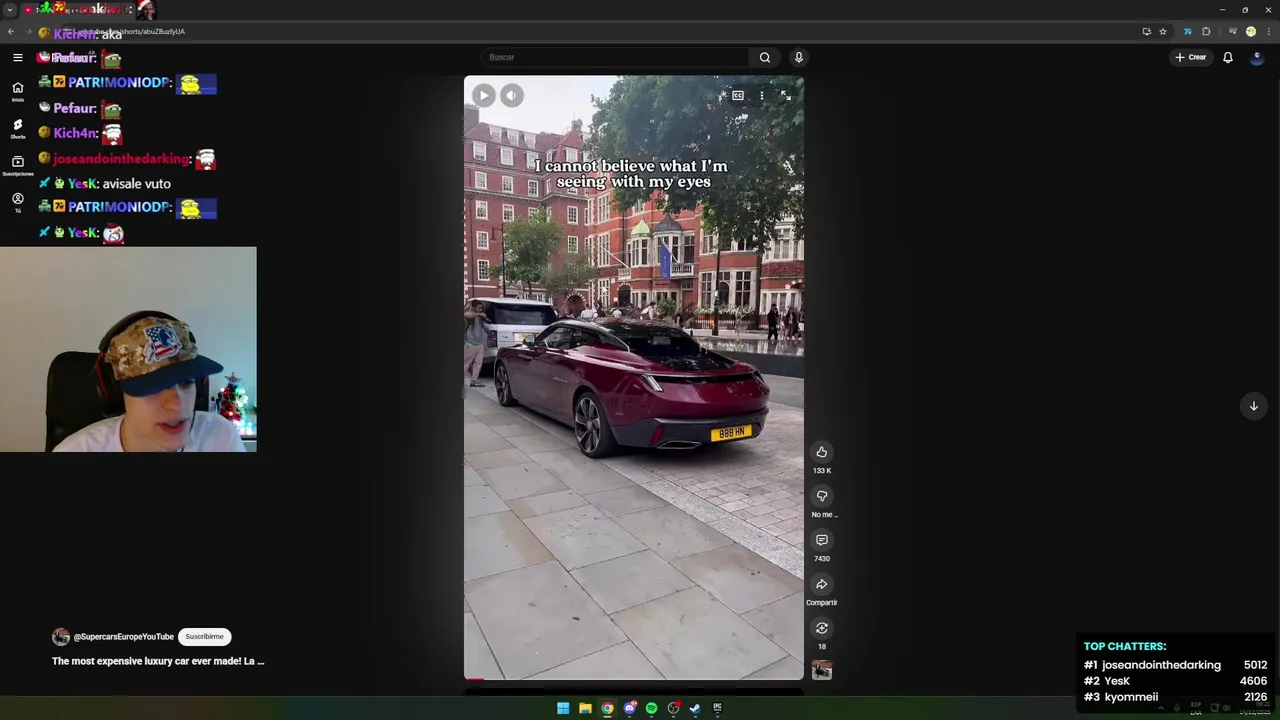Screen dimensions: 1280x720
Task: Play the Short video
Action: point(483,95)
